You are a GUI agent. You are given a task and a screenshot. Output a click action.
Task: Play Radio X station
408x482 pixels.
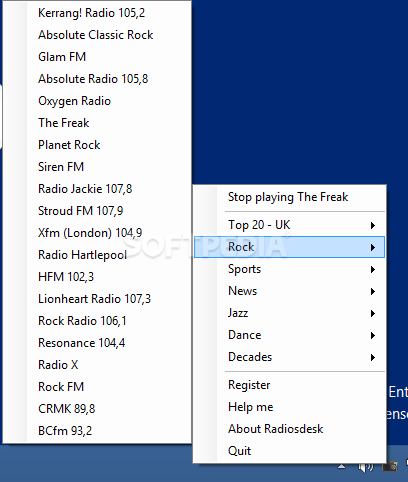pyautogui.click(x=97, y=365)
